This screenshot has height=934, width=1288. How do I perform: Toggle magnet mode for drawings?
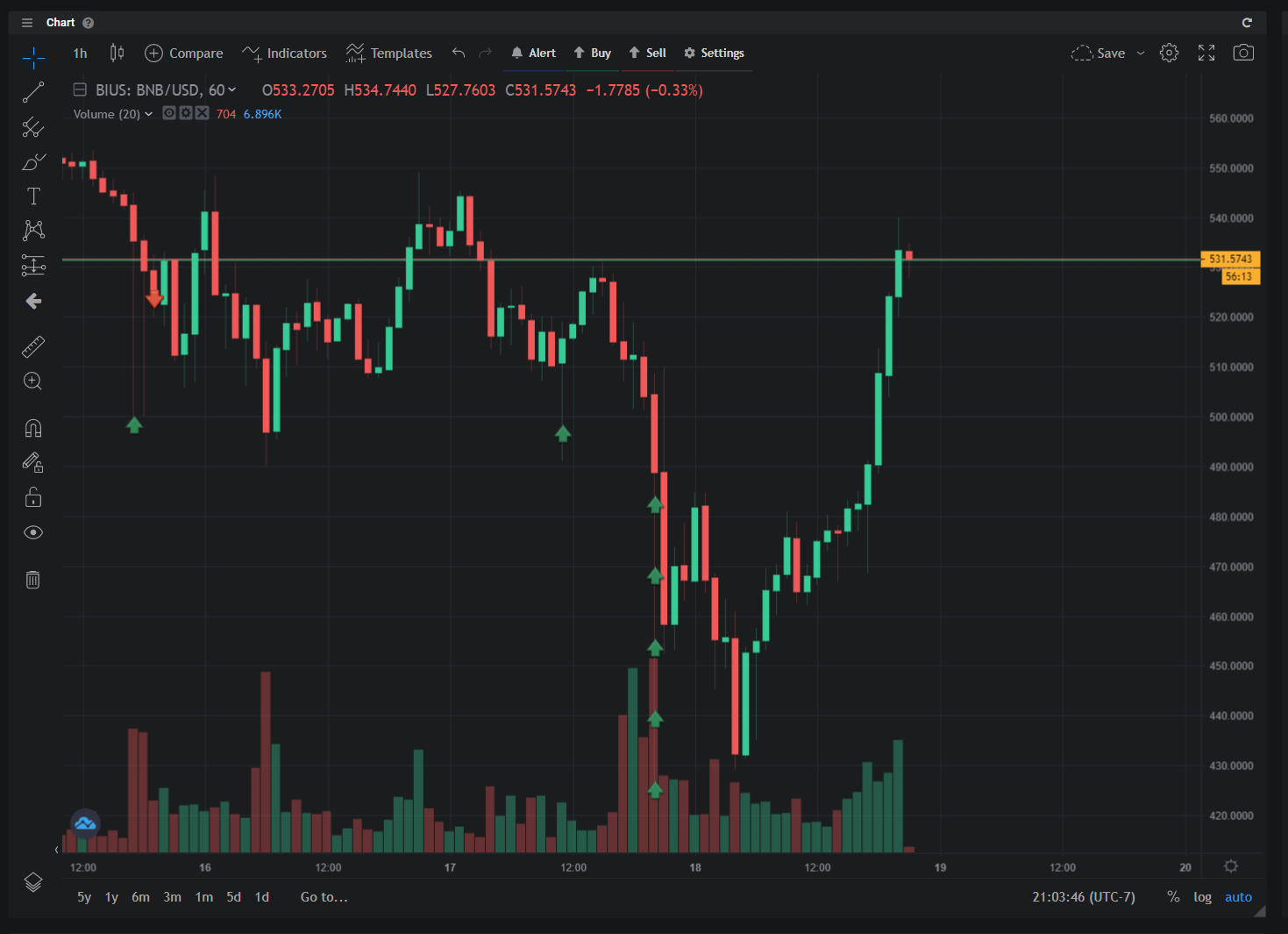(33, 428)
